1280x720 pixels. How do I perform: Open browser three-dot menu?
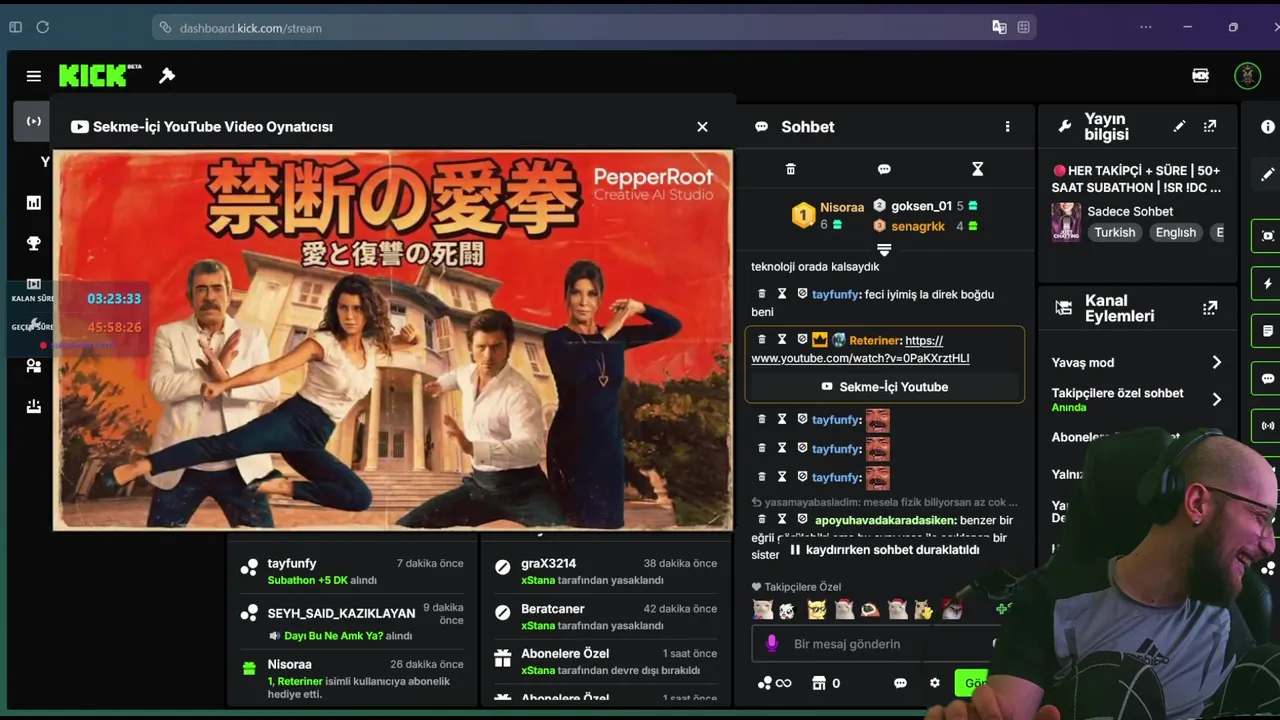tap(1146, 27)
